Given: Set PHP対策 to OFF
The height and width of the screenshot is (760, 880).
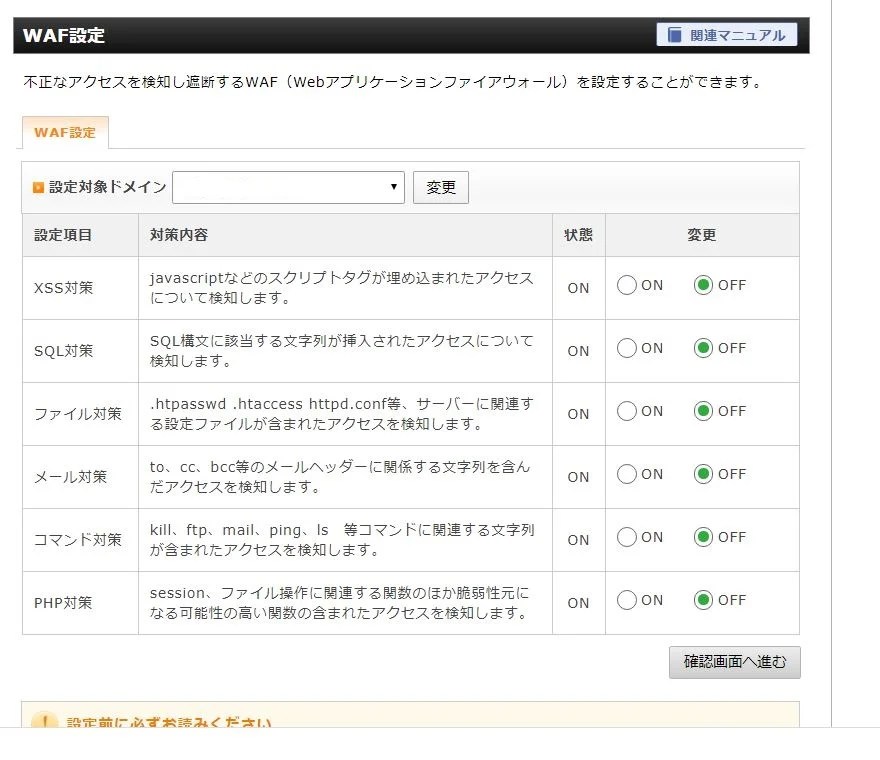Looking at the screenshot, I should 703,600.
